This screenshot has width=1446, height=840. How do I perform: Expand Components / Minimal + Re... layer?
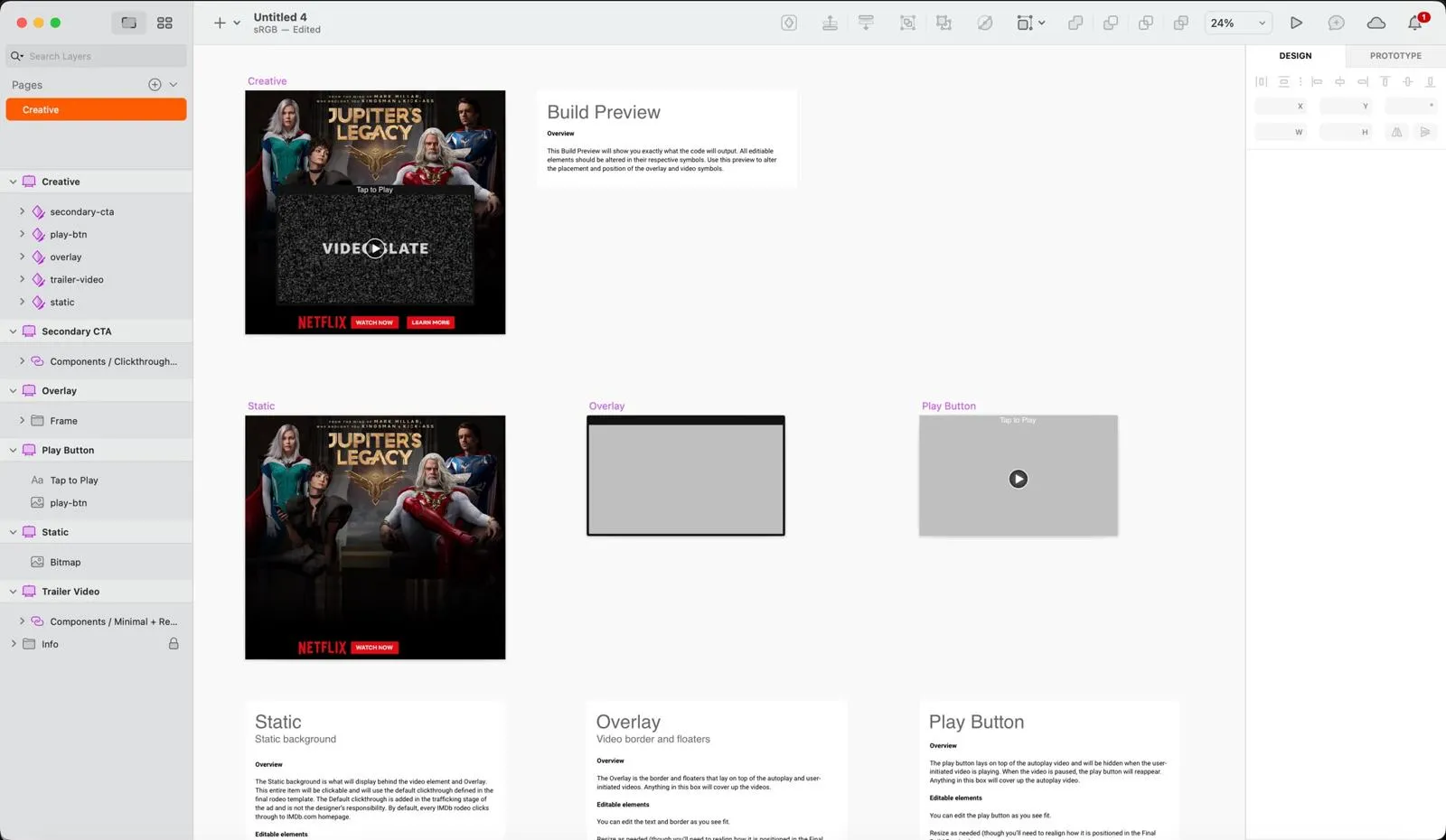22,621
